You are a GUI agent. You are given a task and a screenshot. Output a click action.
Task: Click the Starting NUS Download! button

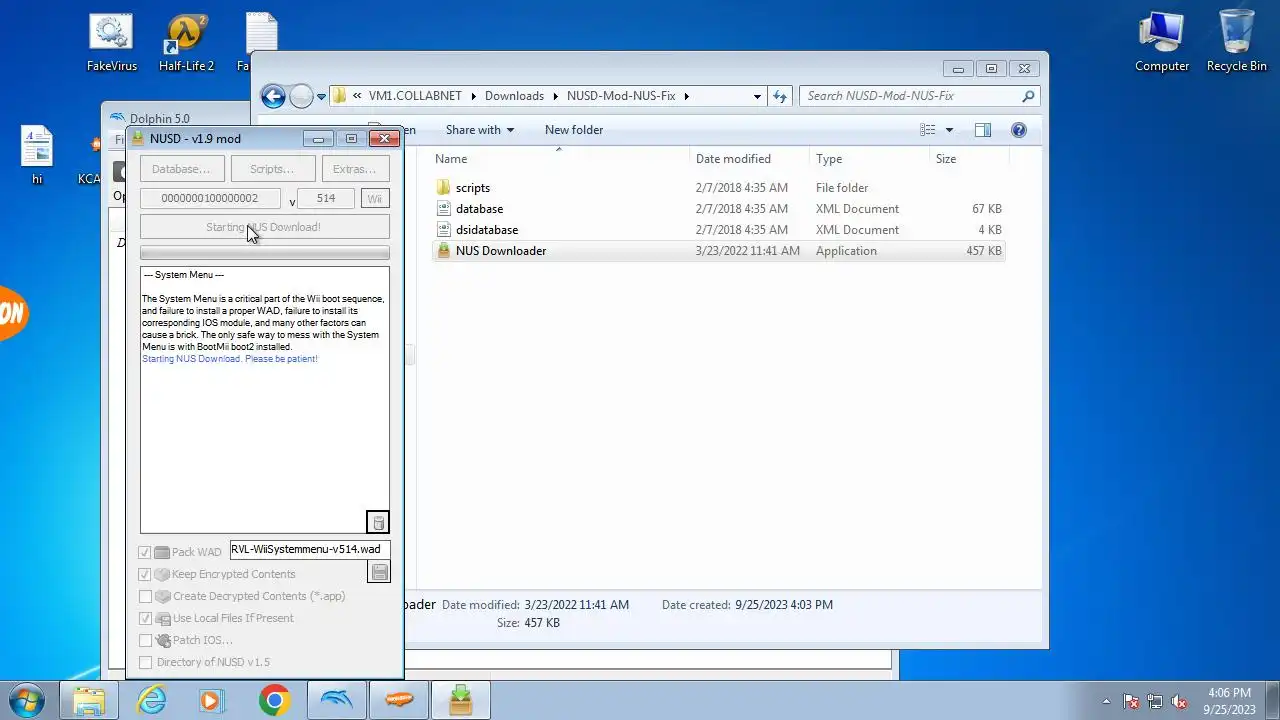pos(264,227)
